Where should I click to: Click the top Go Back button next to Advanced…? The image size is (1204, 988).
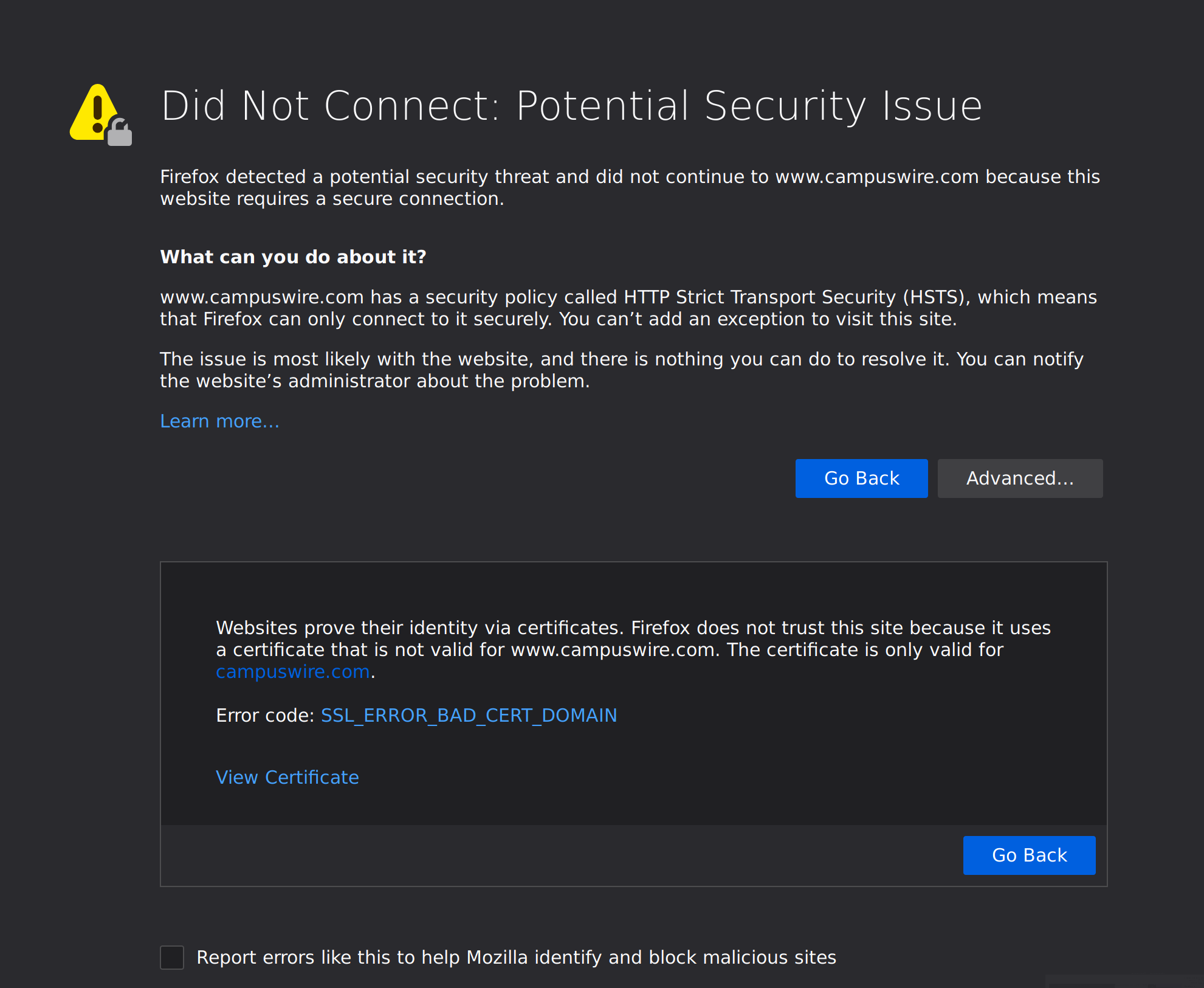click(861, 478)
